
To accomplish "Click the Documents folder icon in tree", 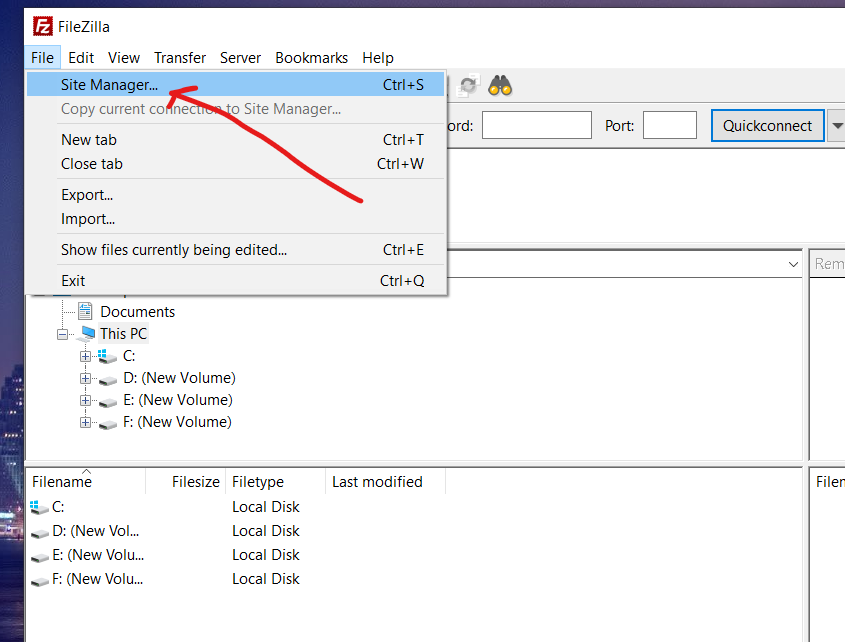I will [x=85, y=312].
